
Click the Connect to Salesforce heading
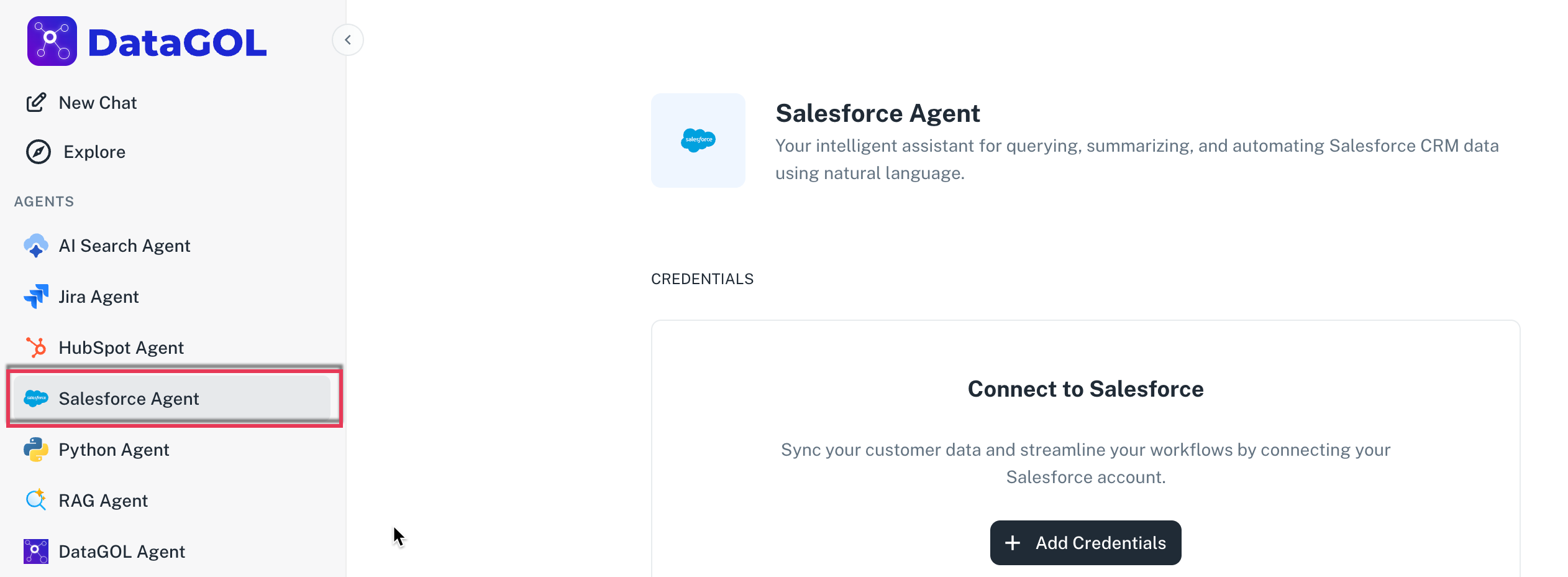click(1085, 389)
